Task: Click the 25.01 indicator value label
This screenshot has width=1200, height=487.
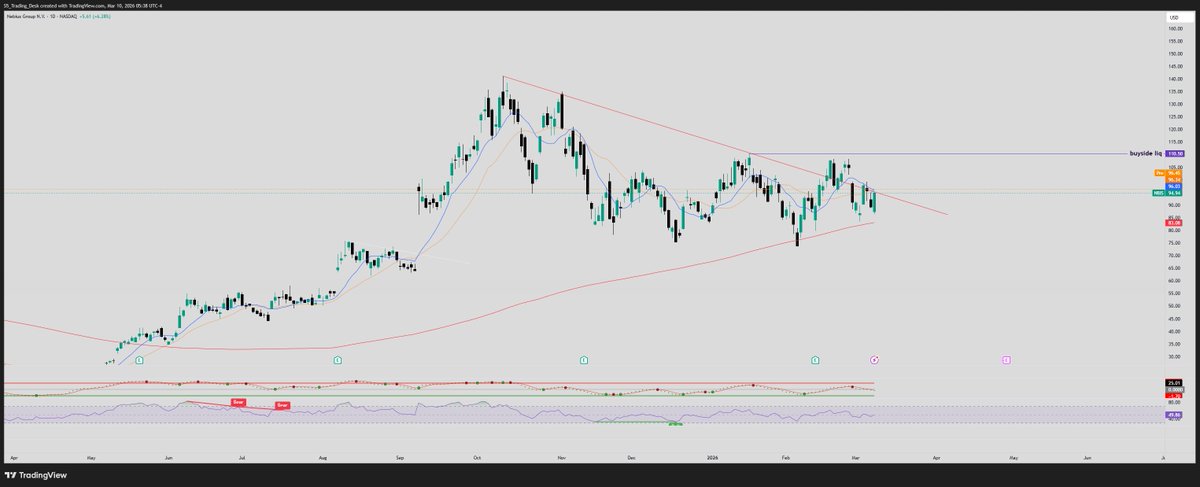Action: tap(1174, 383)
